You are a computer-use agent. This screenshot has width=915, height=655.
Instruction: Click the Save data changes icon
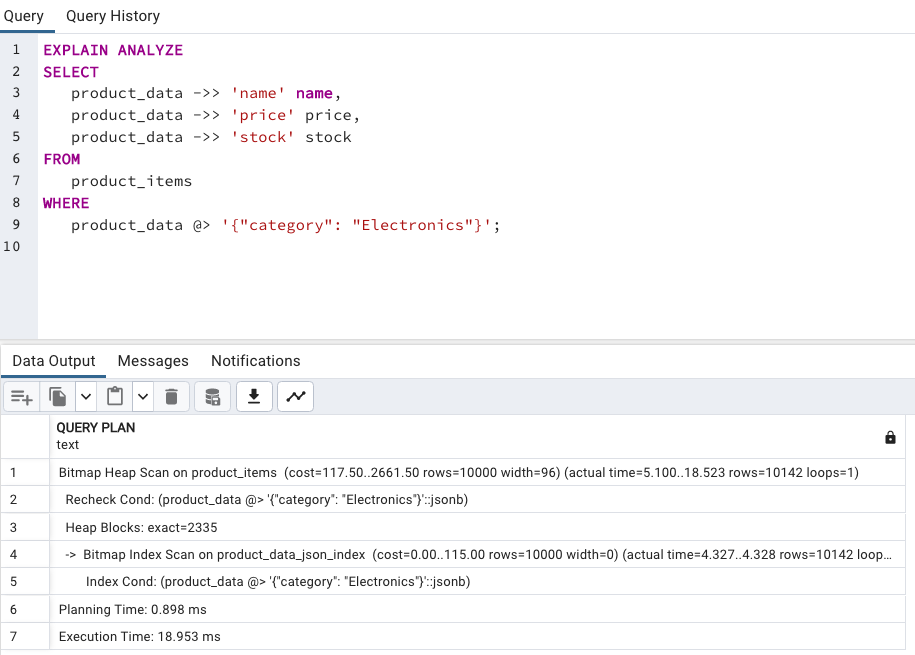pos(212,397)
